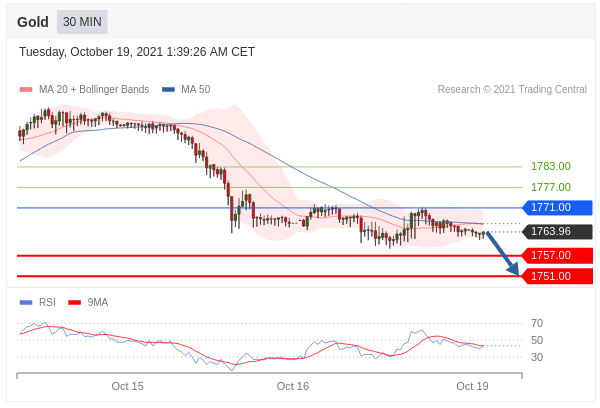This screenshot has width=600, height=408.
Task: Click the pink MA 20 color swatch
Action: [x=26, y=90]
